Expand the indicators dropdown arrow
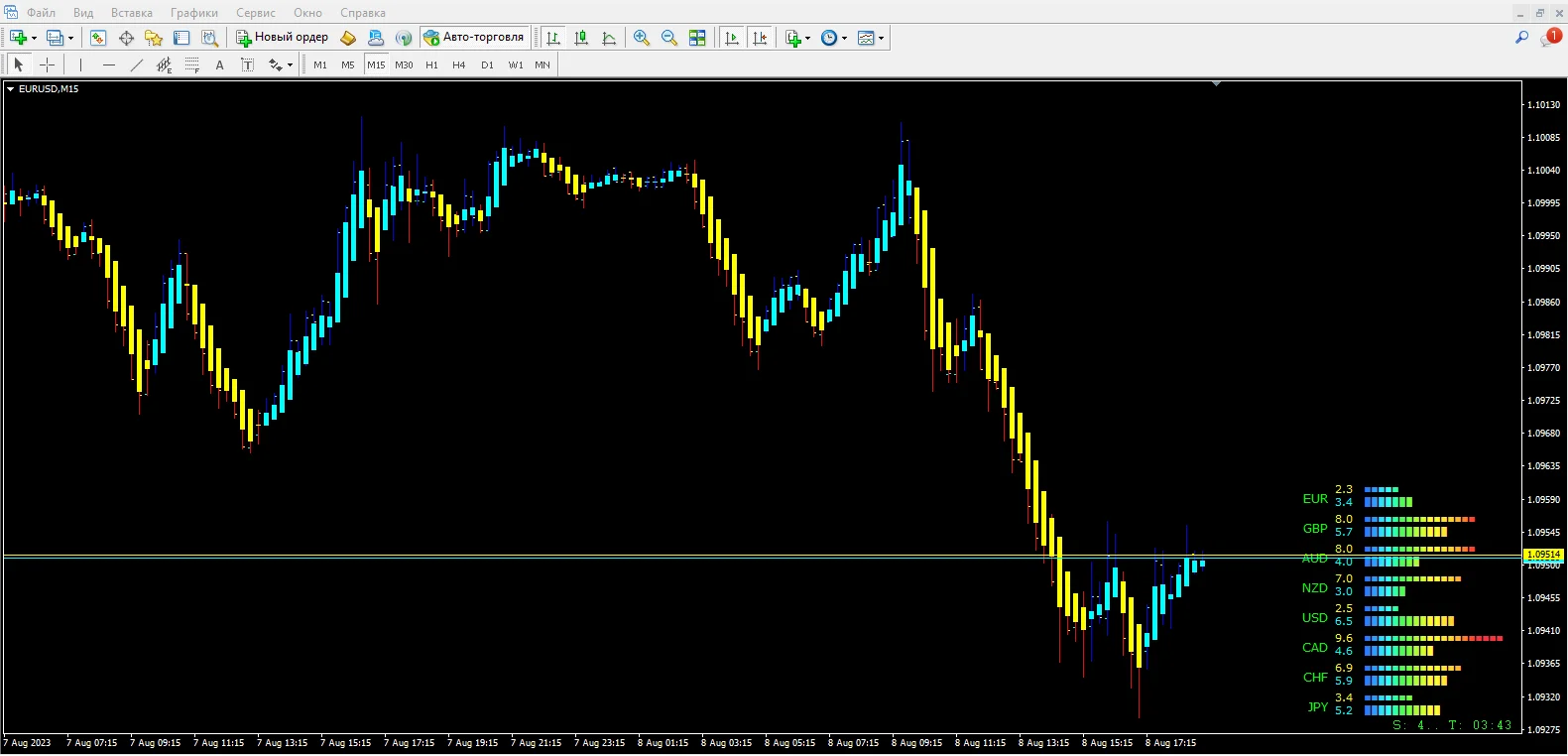This screenshot has height=756, width=1568. click(807, 38)
